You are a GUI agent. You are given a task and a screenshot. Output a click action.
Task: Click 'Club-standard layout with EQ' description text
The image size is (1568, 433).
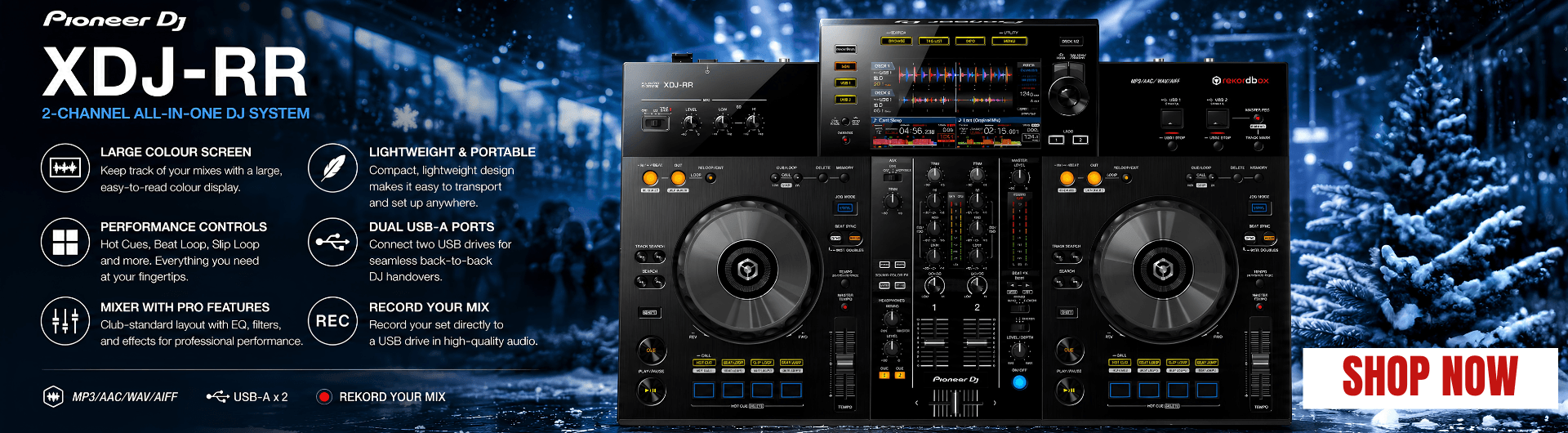202,333
